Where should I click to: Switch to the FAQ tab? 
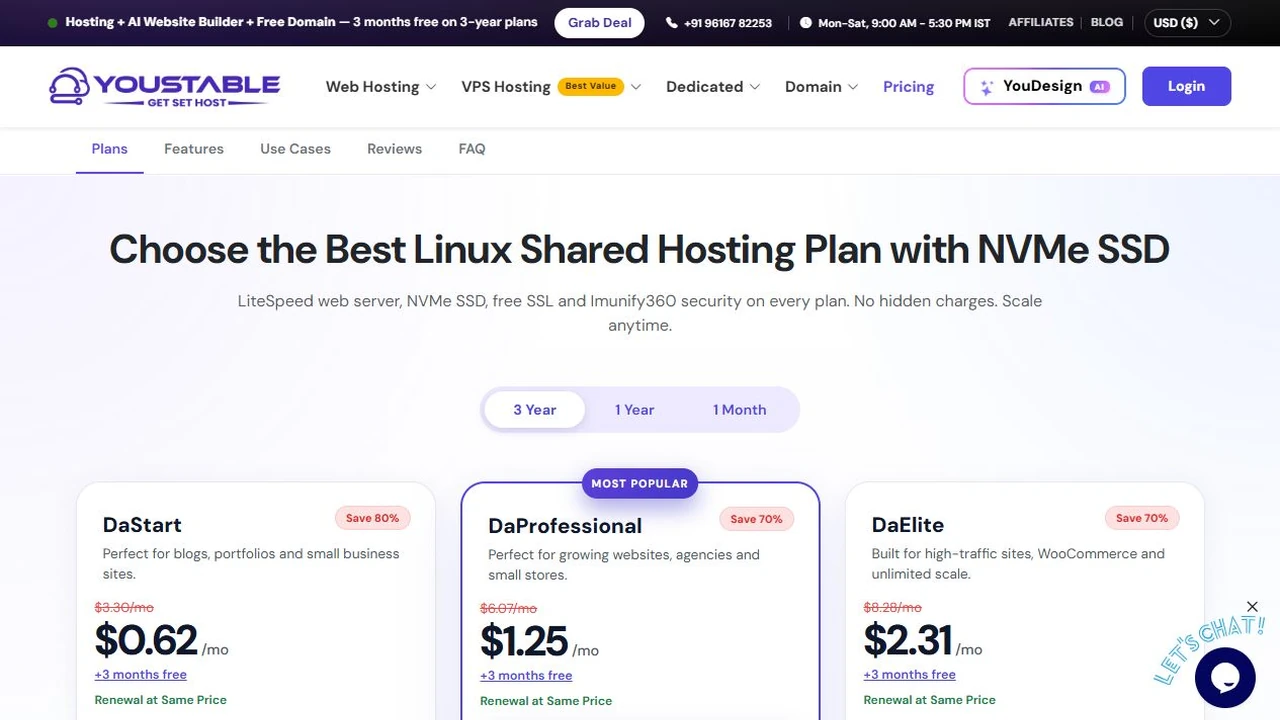pos(472,149)
